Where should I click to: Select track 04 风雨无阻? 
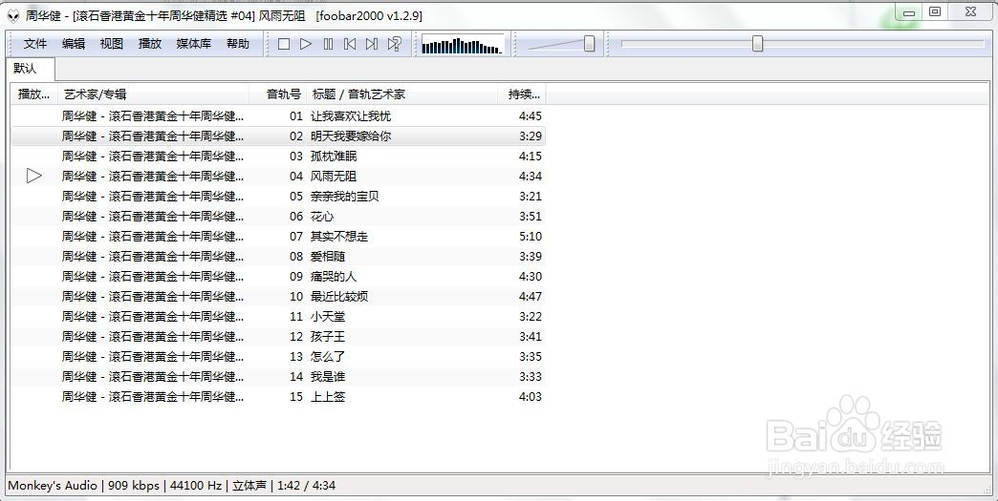pyautogui.click(x=279, y=176)
